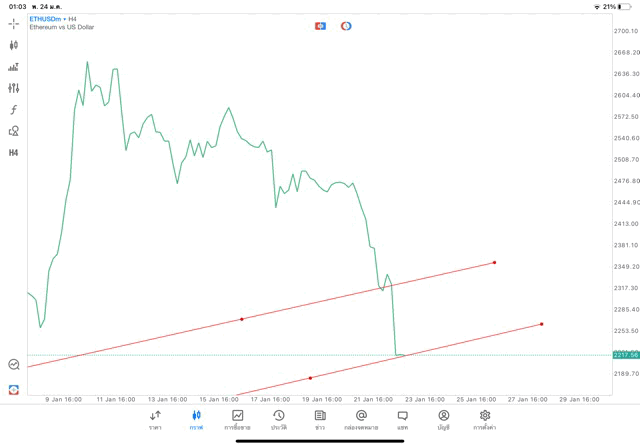
Task: Open the H4 timeframe selector
Action: tap(14, 153)
